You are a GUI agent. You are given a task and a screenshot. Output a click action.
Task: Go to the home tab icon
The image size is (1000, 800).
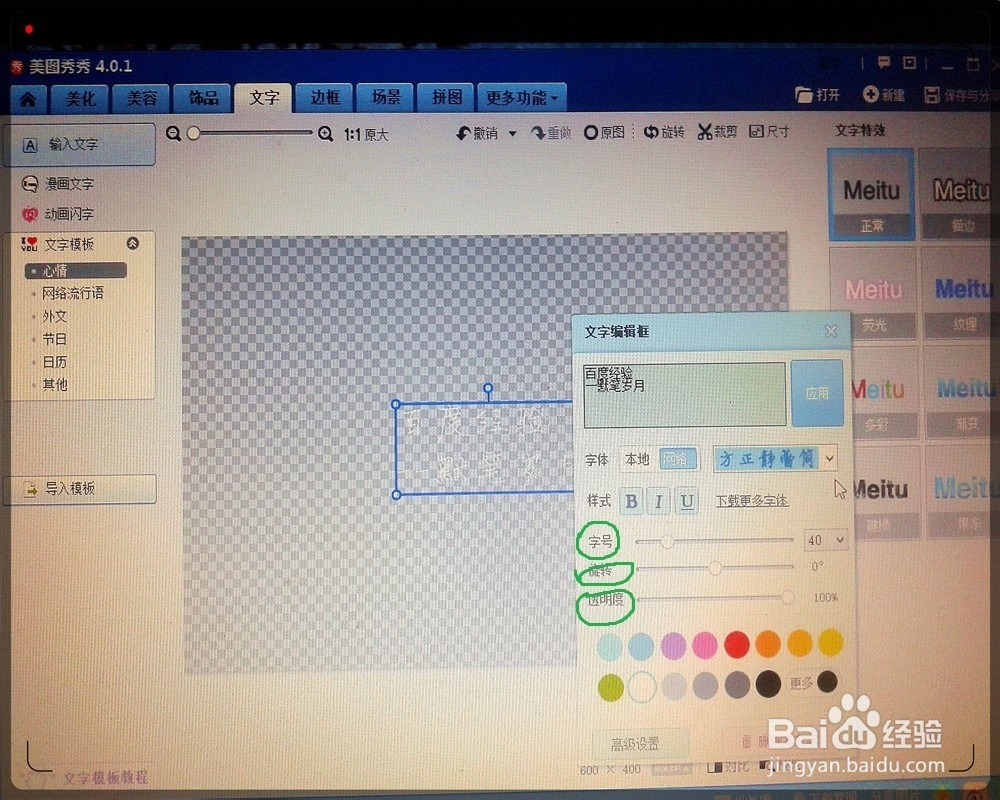pos(28,99)
